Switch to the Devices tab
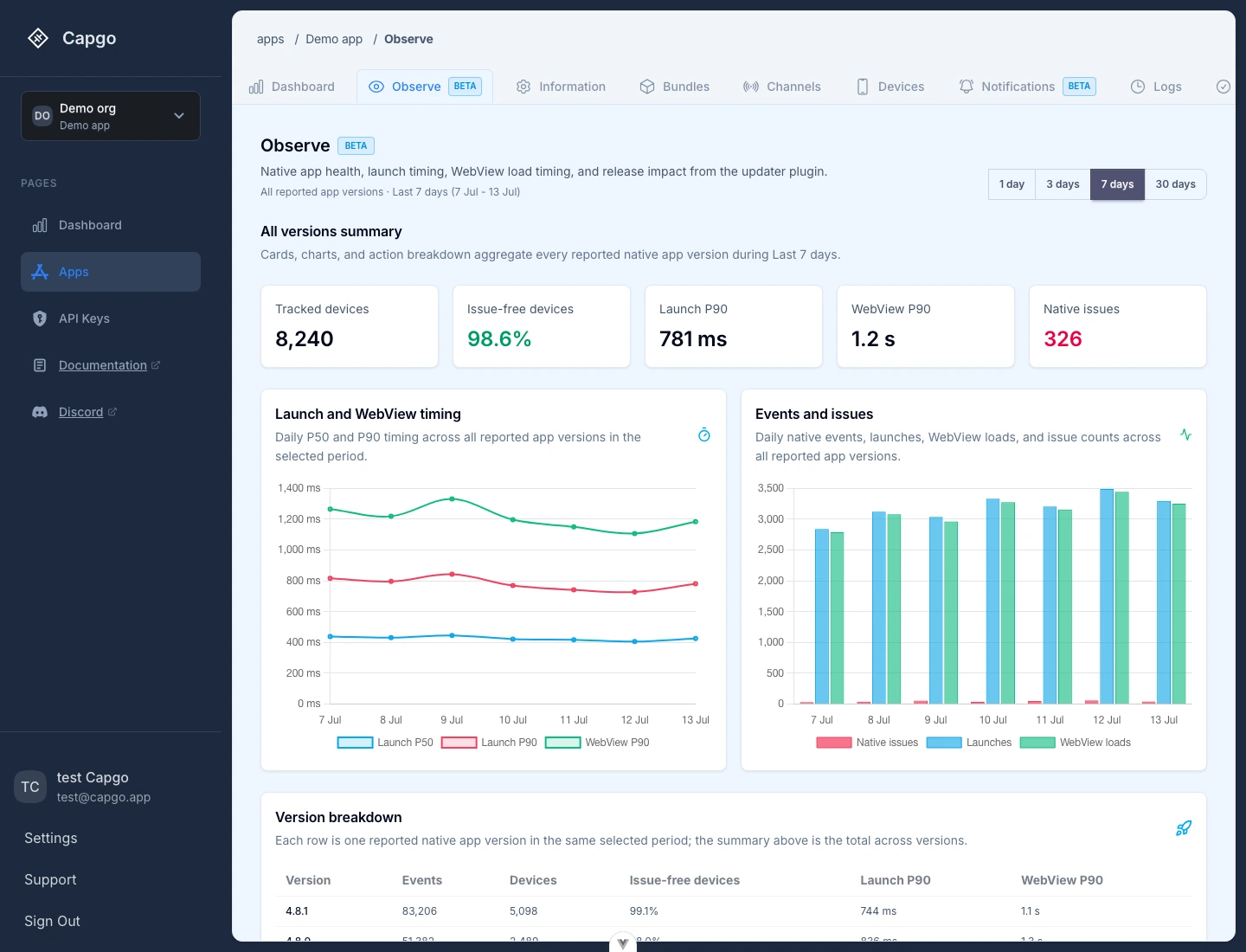1246x952 pixels. point(890,87)
